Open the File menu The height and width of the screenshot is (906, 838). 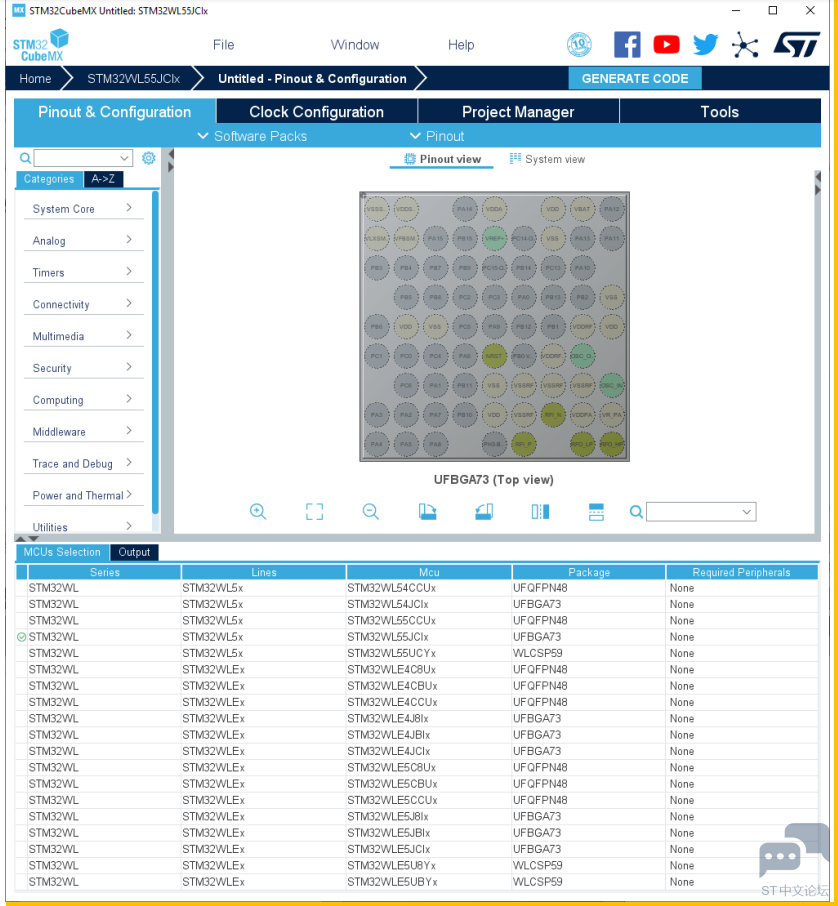223,45
